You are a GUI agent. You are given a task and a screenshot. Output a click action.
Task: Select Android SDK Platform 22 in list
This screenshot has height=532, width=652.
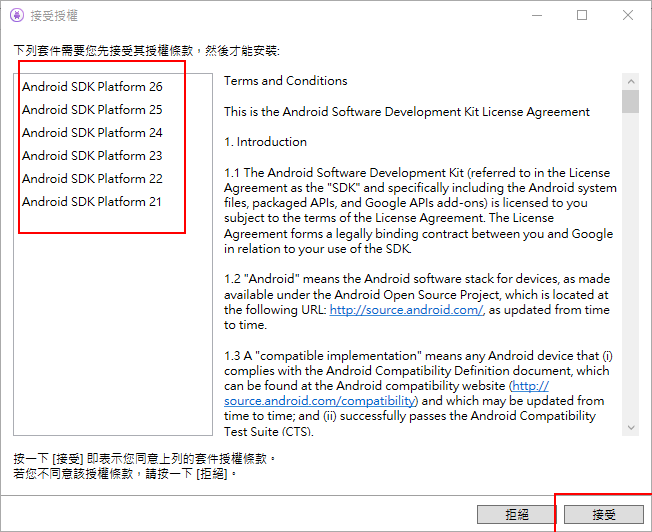point(92,178)
